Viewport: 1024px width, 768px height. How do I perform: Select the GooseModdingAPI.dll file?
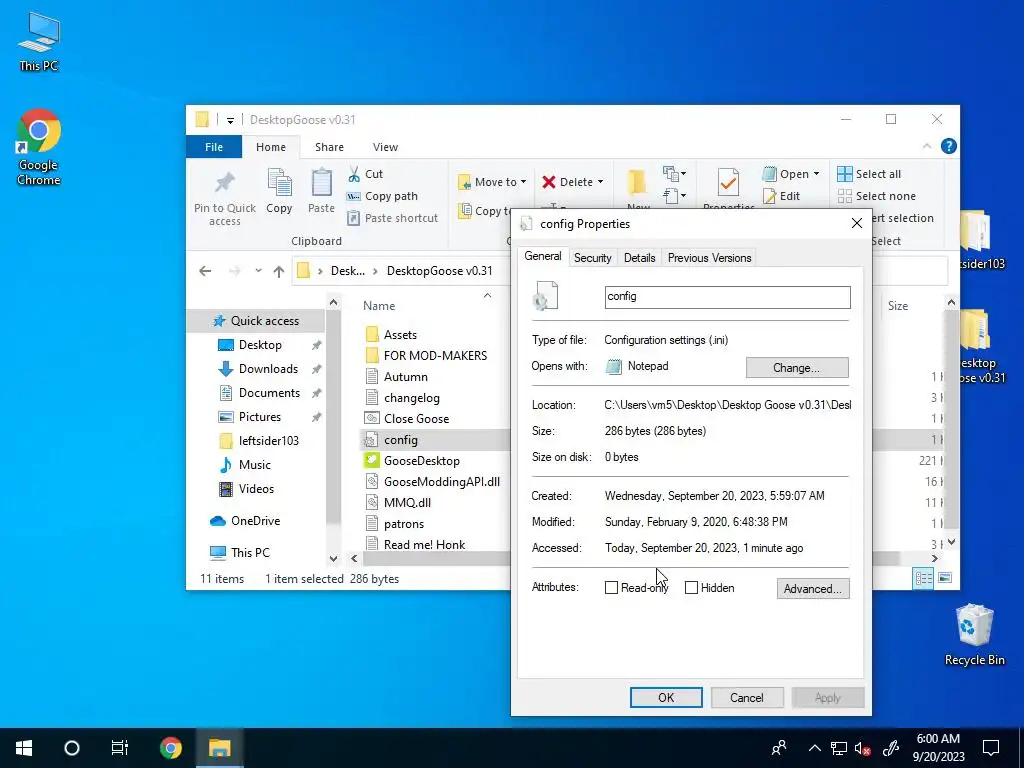(441, 481)
